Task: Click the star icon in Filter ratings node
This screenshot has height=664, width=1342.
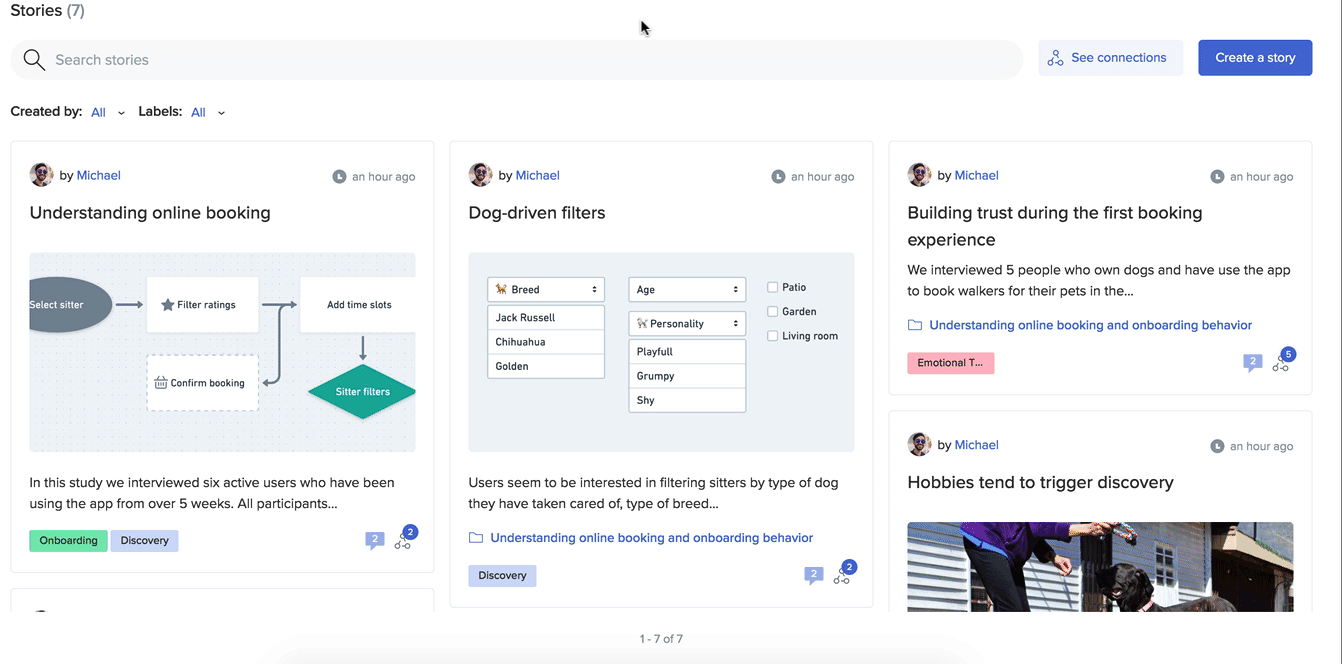Action: [168, 305]
